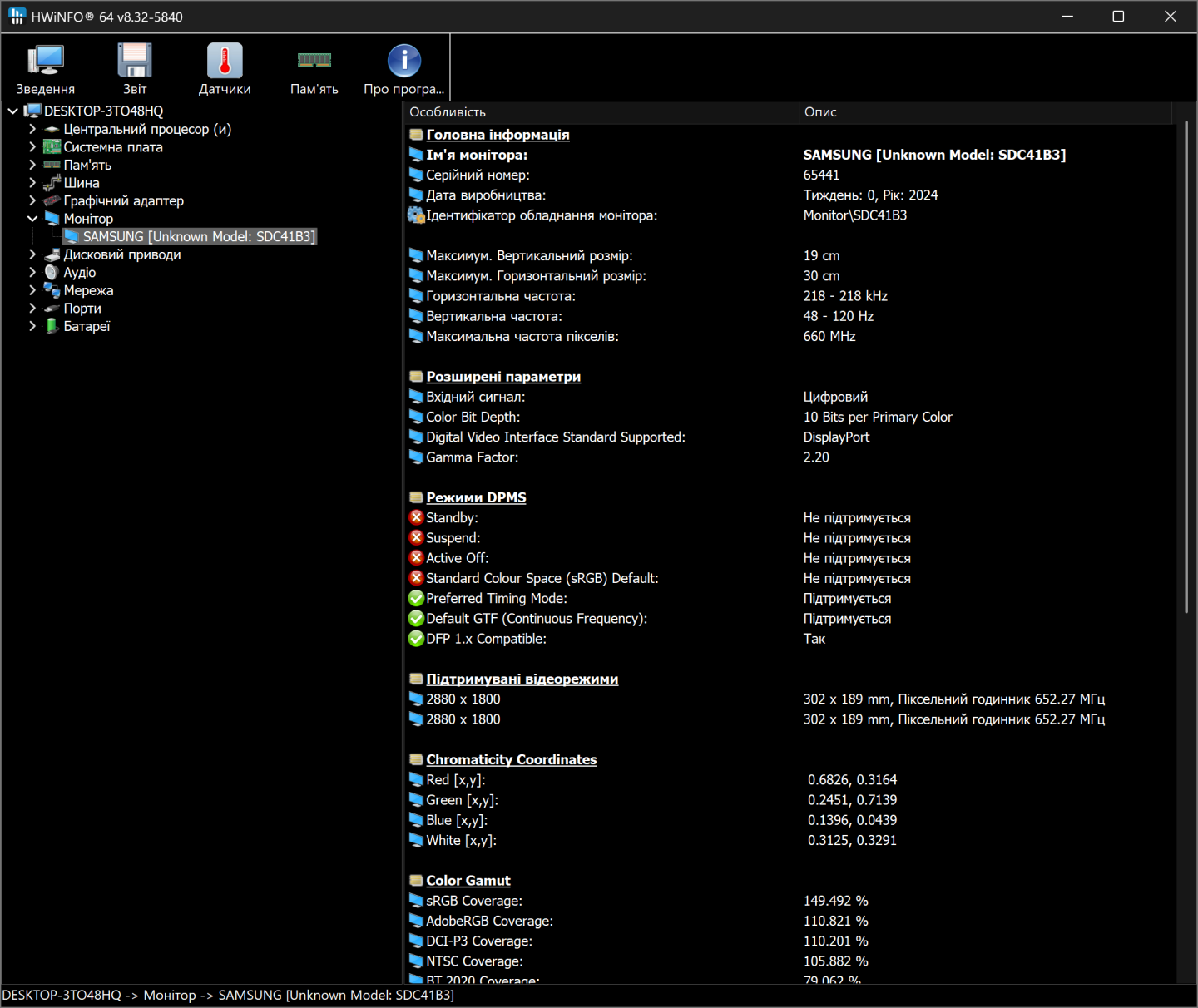The height and width of the screenshot is (1008, 1198).
Task: Click the Режими DPMS section heading
Action: tap(476, 497)
